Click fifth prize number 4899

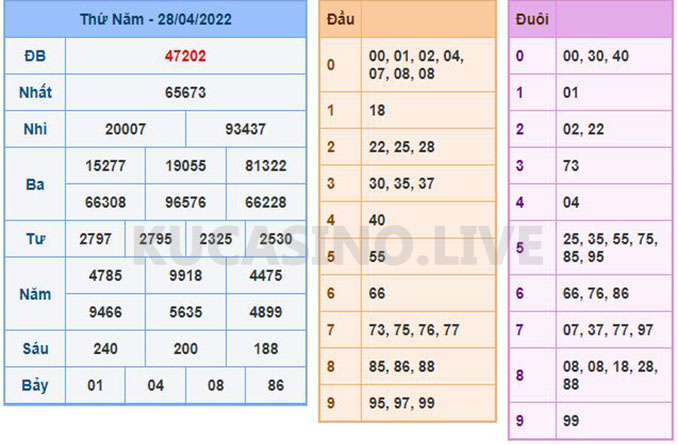pos(265,312)
